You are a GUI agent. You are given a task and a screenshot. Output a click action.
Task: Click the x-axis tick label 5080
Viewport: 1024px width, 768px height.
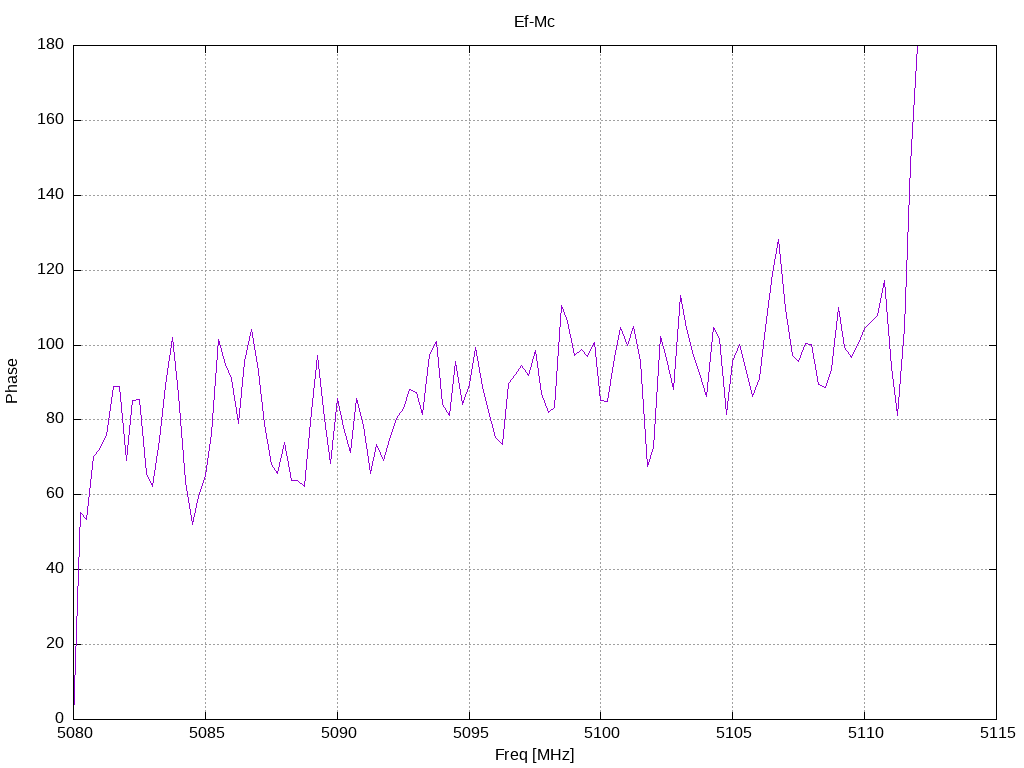[74, 733]
